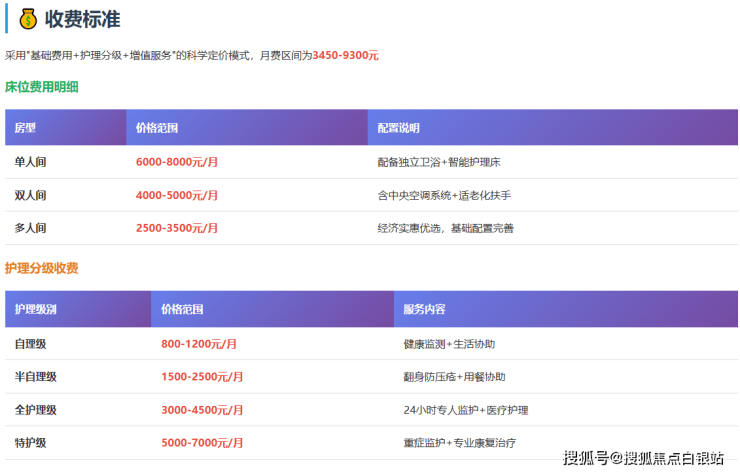Screen dimensions: 740x474
Task: Click the 配置说明 column header
Action: [x=398, y=128]
